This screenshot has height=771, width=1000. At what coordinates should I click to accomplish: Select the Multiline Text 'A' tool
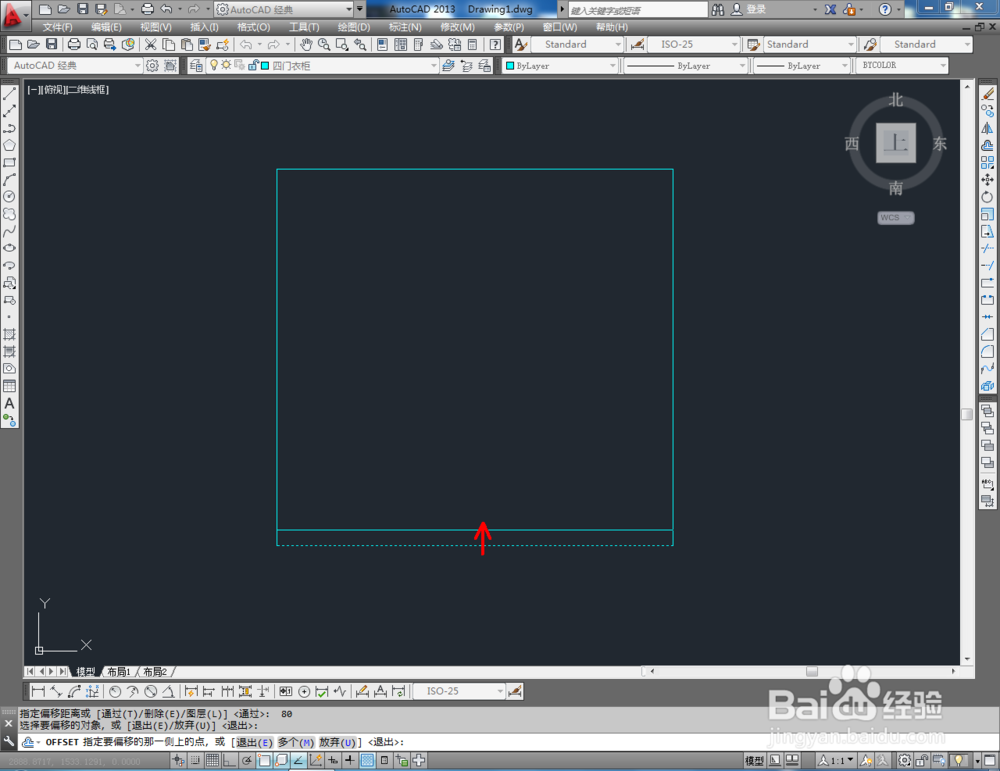pos(9,403)
